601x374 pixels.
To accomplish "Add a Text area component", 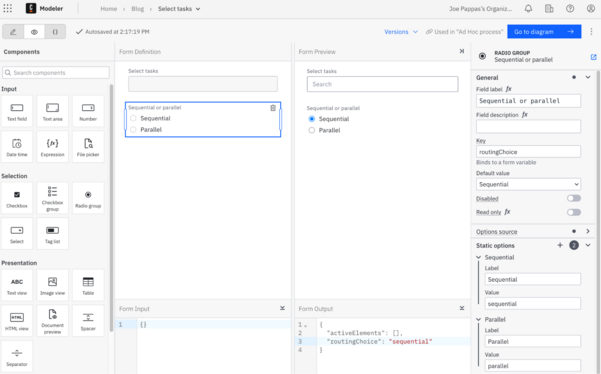I will click(x=53, y=111).
